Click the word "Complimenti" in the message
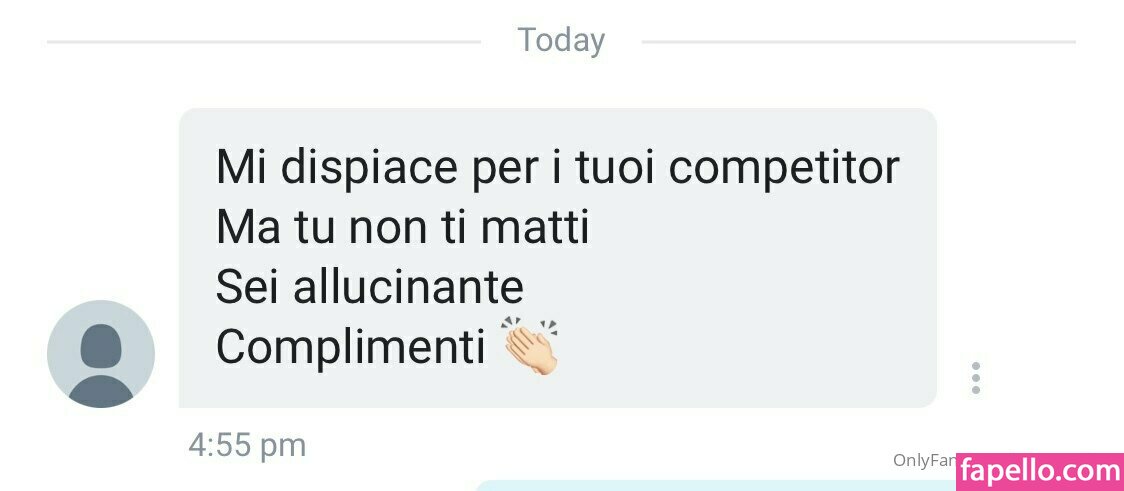The height and width of the screenshot is (491, 1124). click(351, 348)
